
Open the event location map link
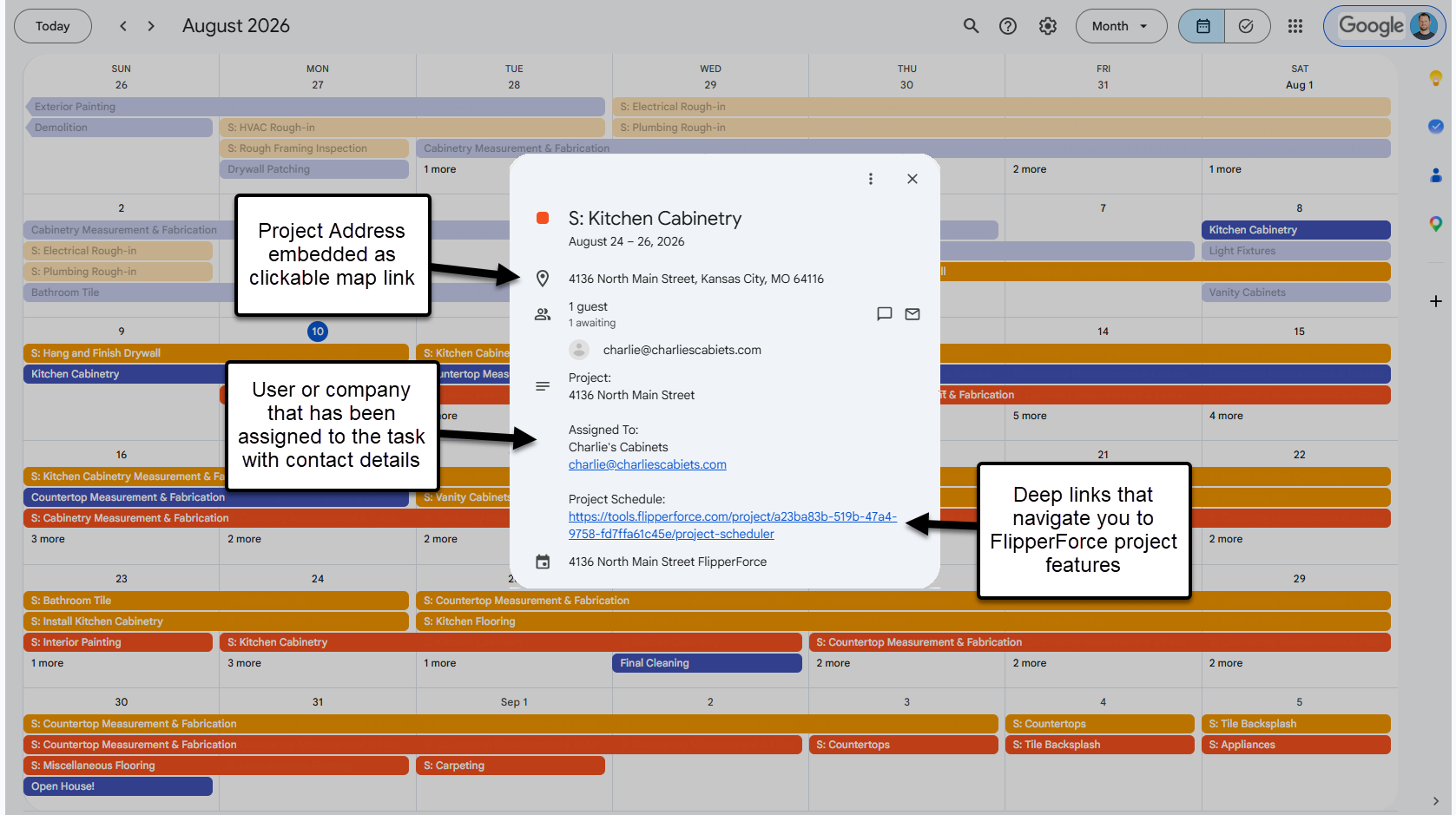pos(696,279)
